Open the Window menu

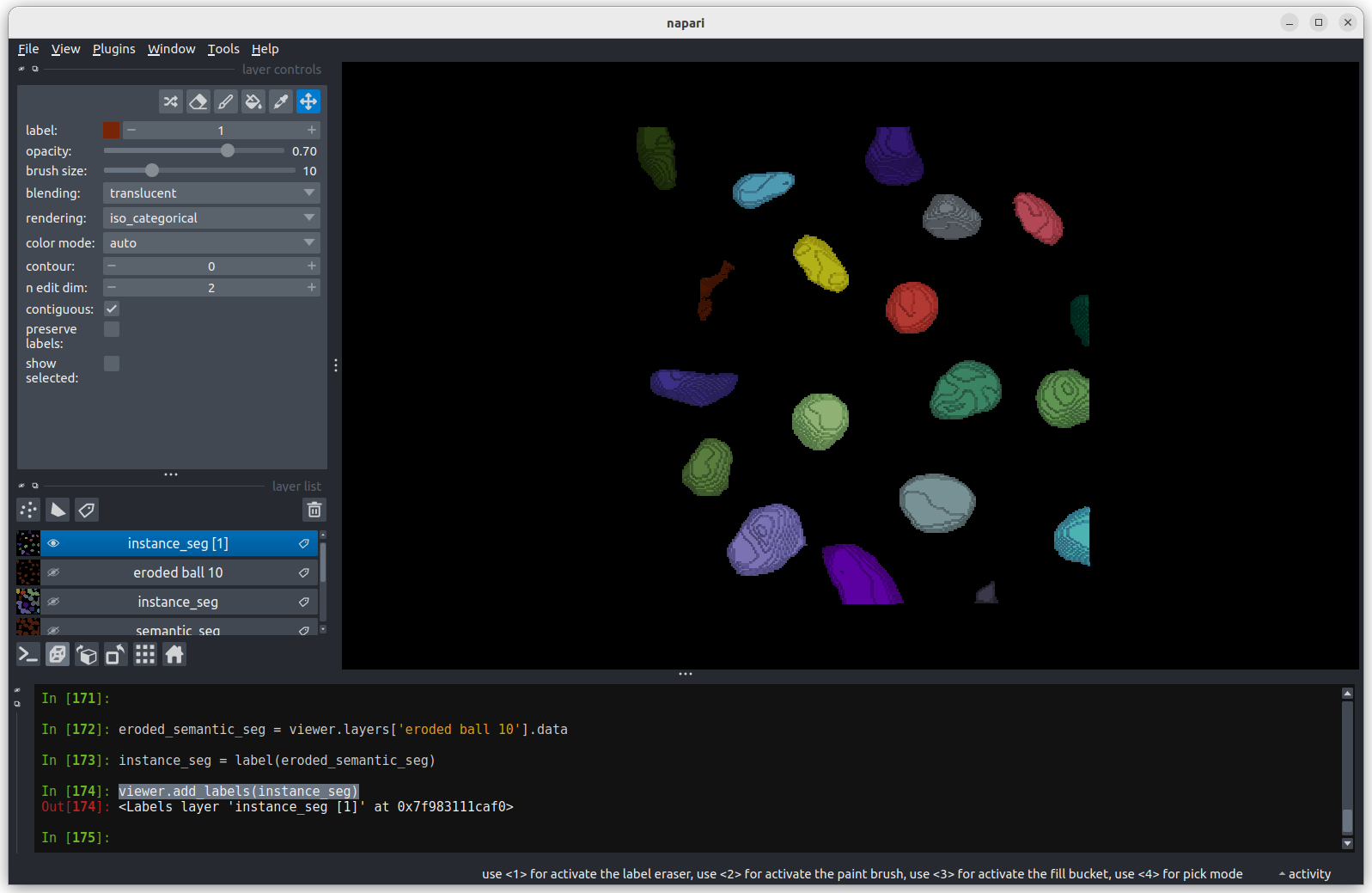click(172, 49)
